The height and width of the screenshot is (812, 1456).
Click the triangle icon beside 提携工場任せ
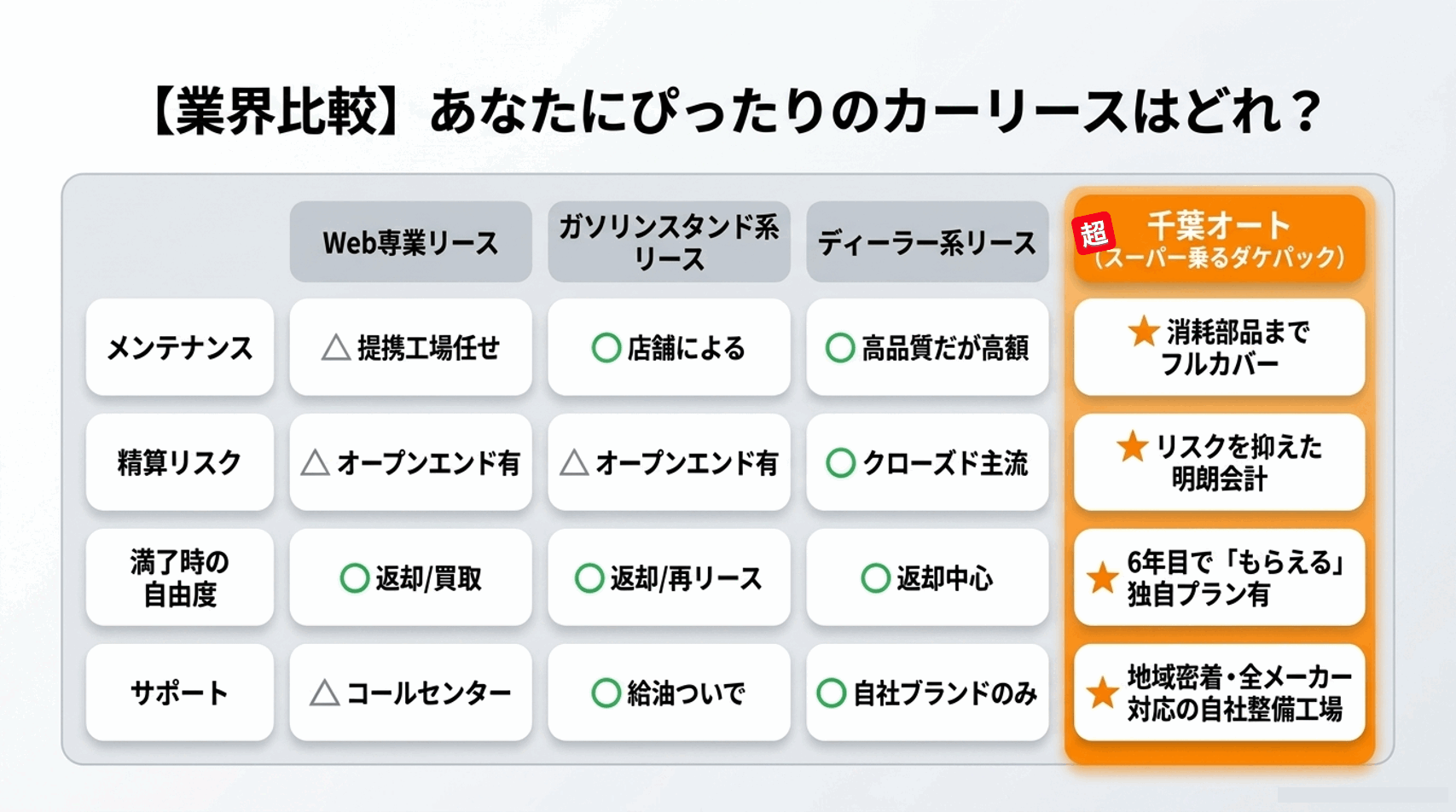[336, 347]
